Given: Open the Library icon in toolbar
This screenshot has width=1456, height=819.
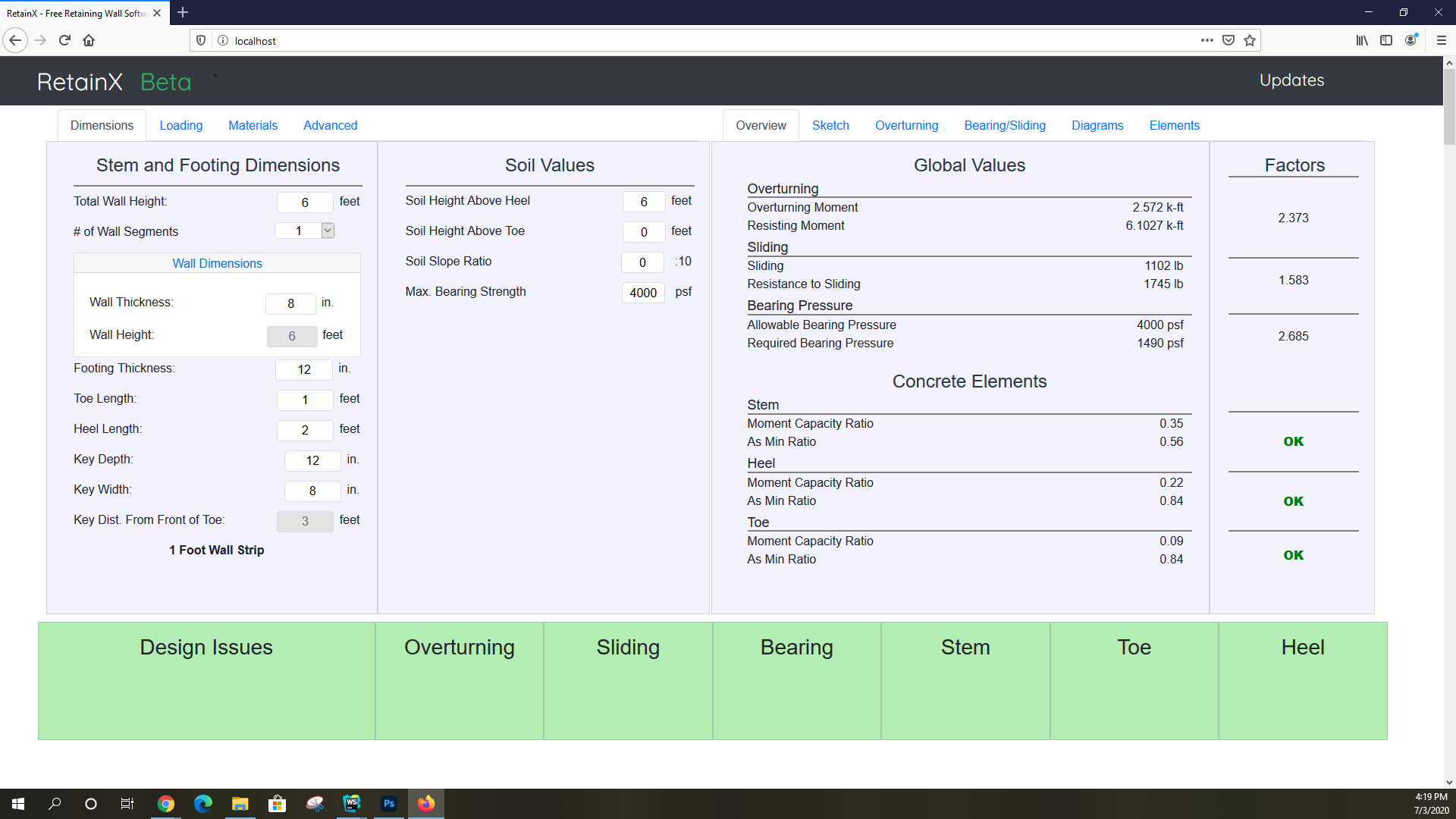Looking at the screenshot, I should click(1362, 40).
